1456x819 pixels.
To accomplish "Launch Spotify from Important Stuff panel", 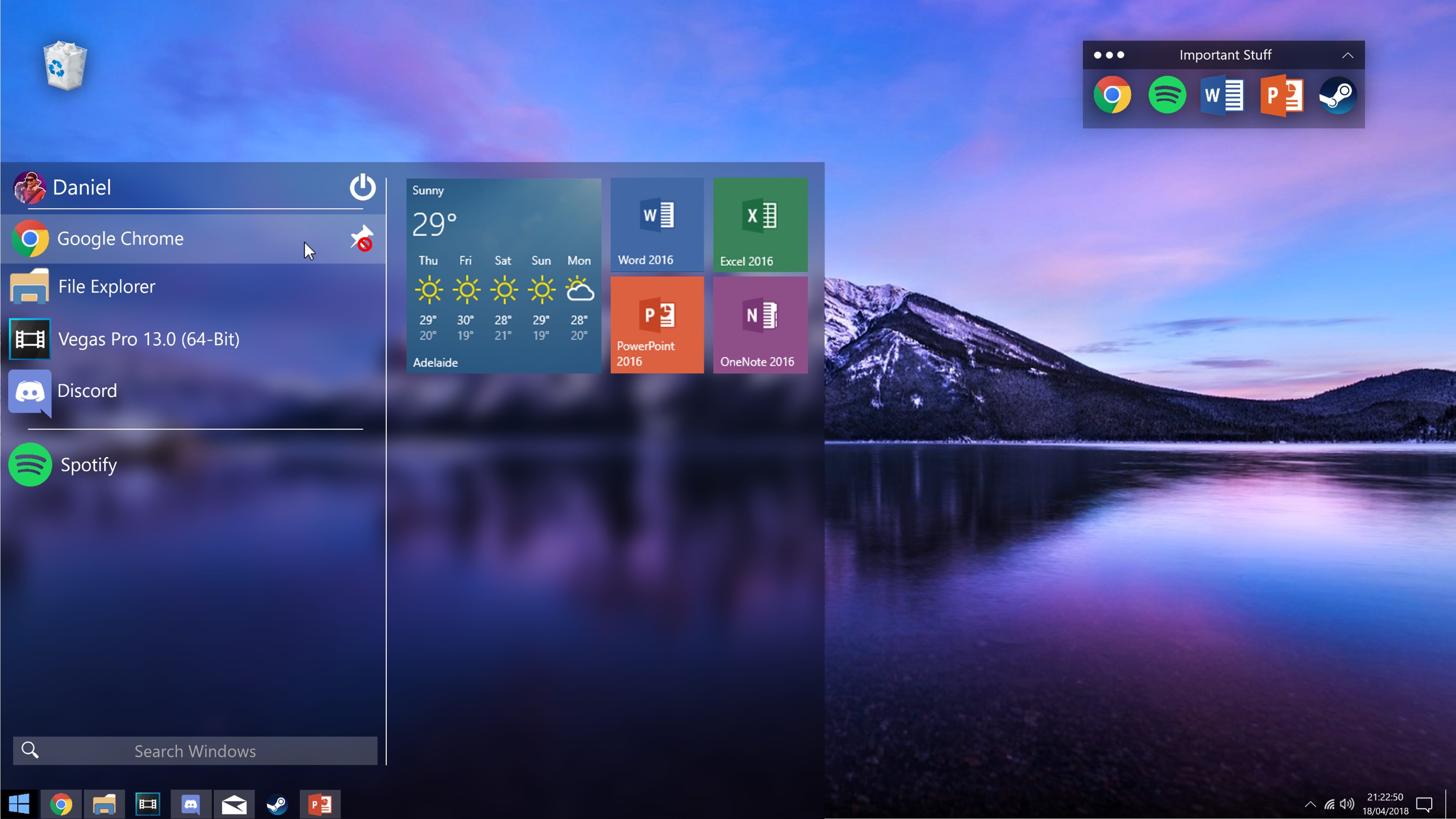I will point(1166,96).
